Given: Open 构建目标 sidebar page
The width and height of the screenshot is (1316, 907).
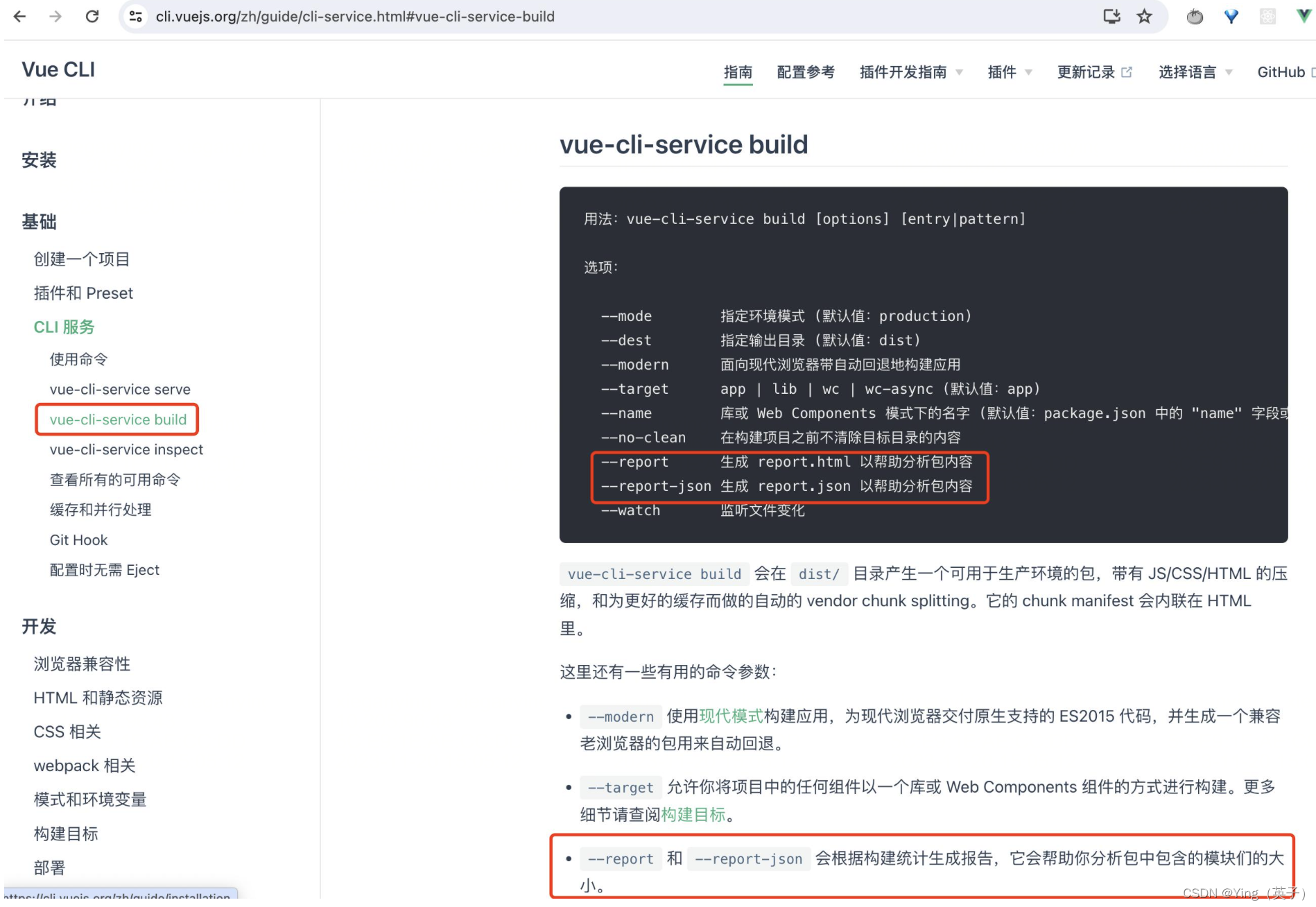Looking at the screenshot, I should click(x=66, y=834).
